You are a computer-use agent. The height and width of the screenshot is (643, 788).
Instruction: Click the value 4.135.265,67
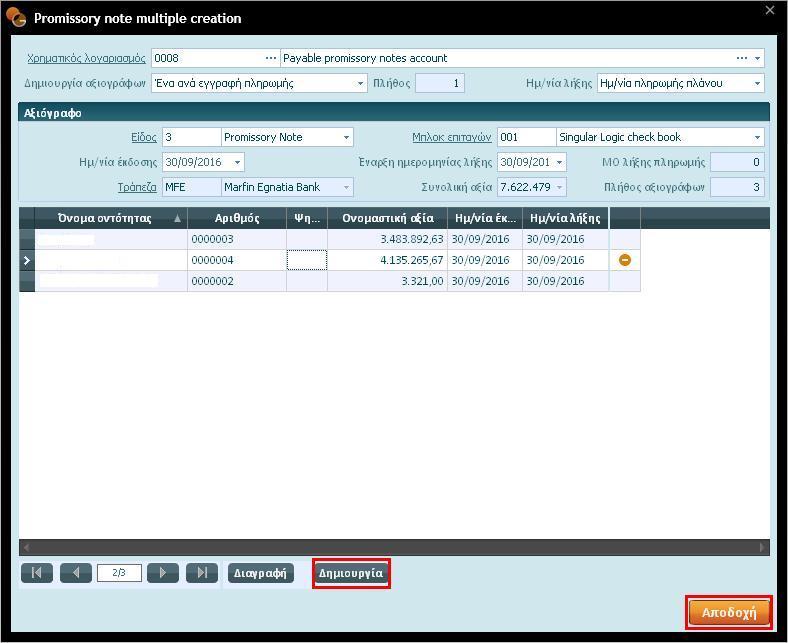point(412,260)
